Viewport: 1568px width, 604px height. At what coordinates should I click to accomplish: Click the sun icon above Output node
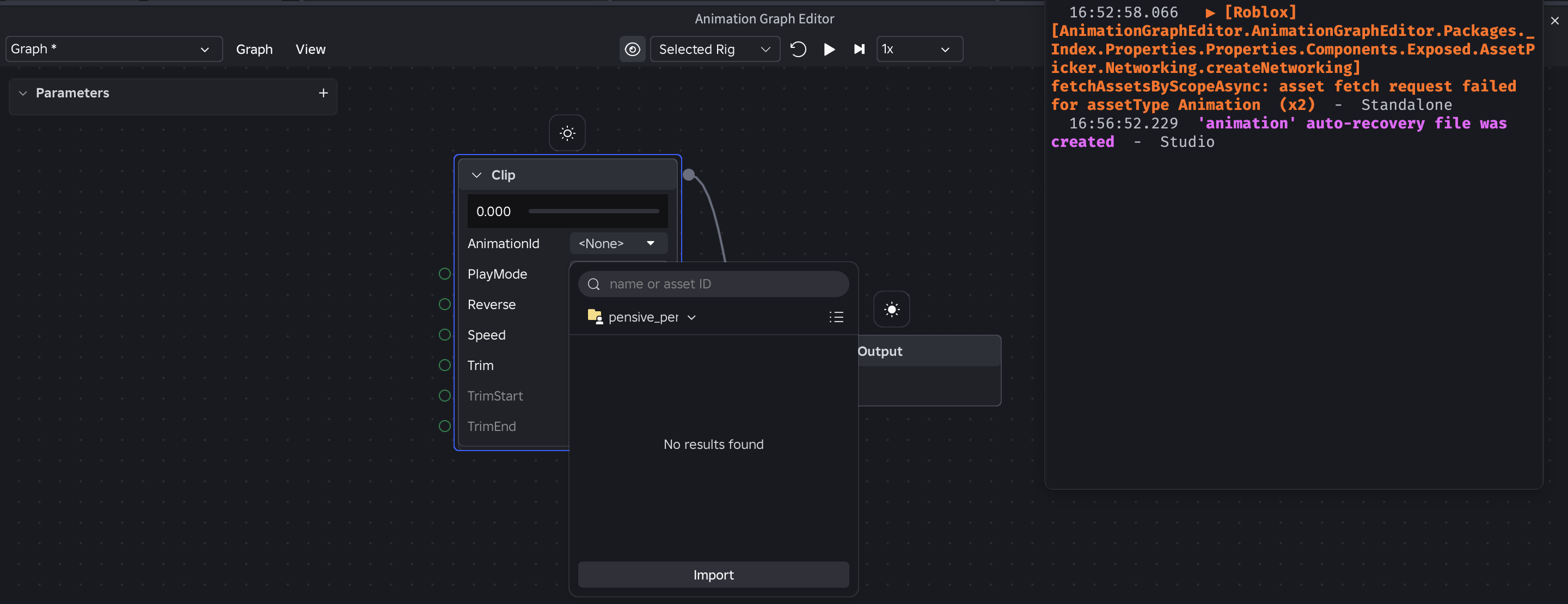tap(892, 310)
